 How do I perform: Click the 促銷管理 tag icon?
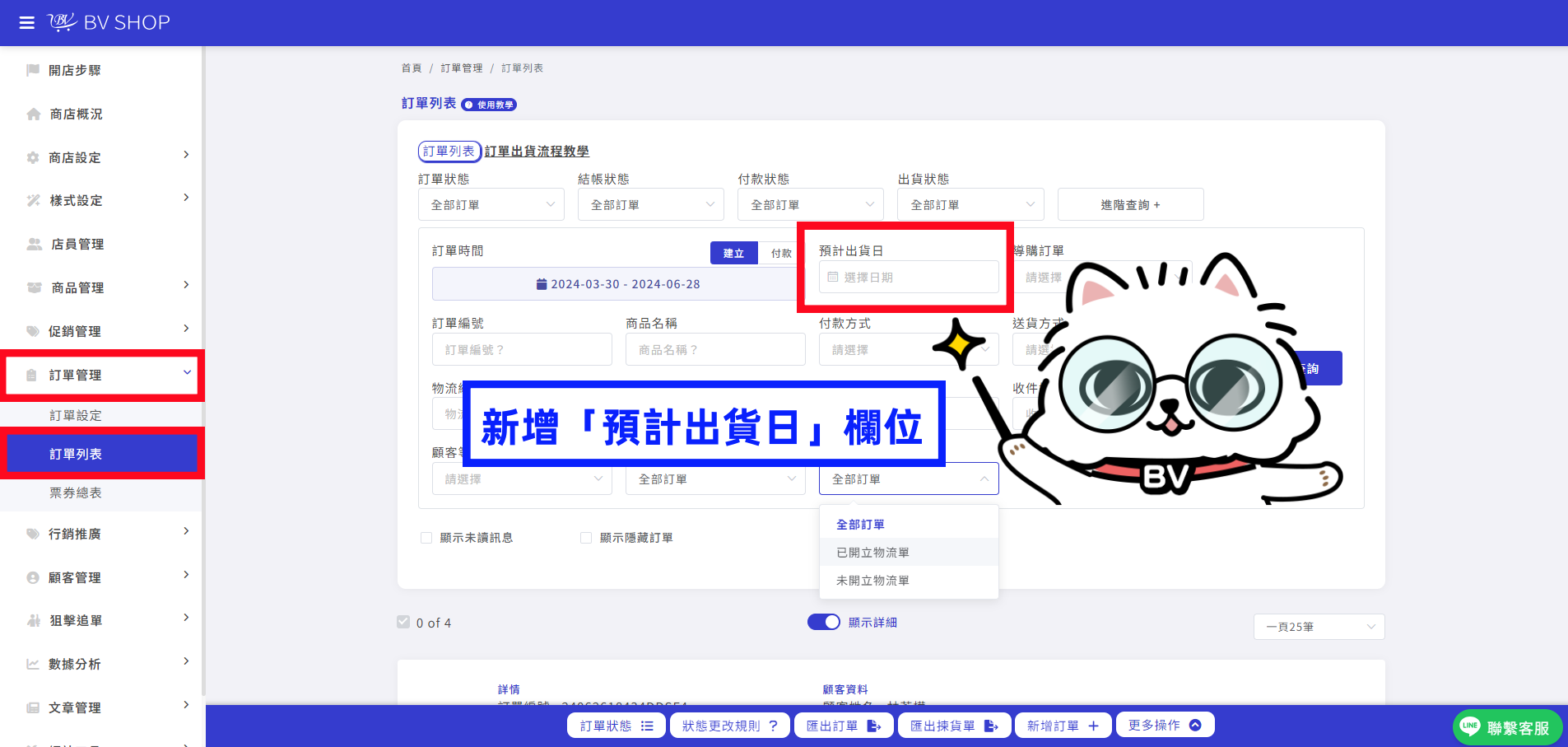pyautogui.click(x=33, y=331)
